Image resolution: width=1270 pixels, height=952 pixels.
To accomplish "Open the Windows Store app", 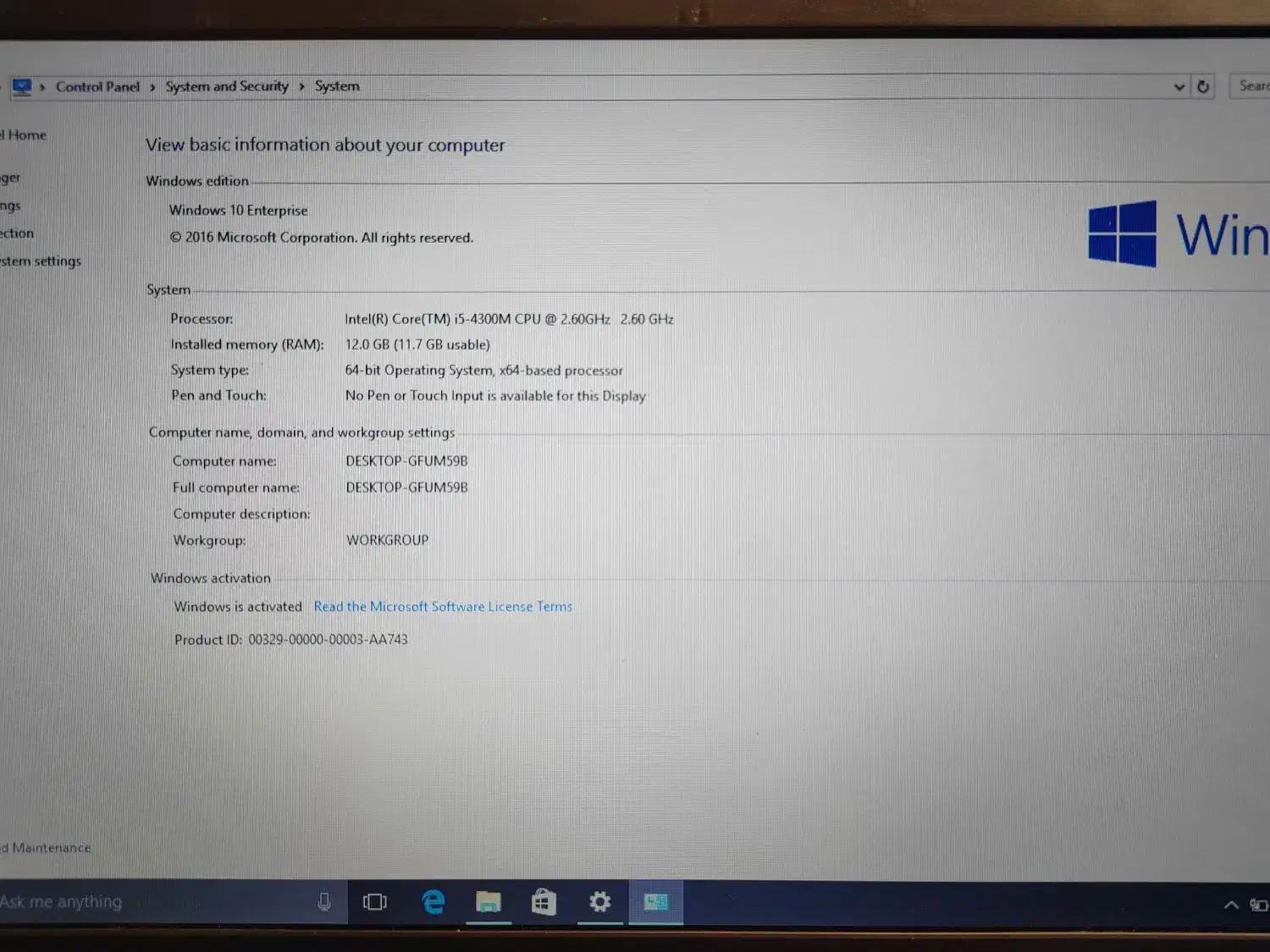I will click(x=544, y=902).
